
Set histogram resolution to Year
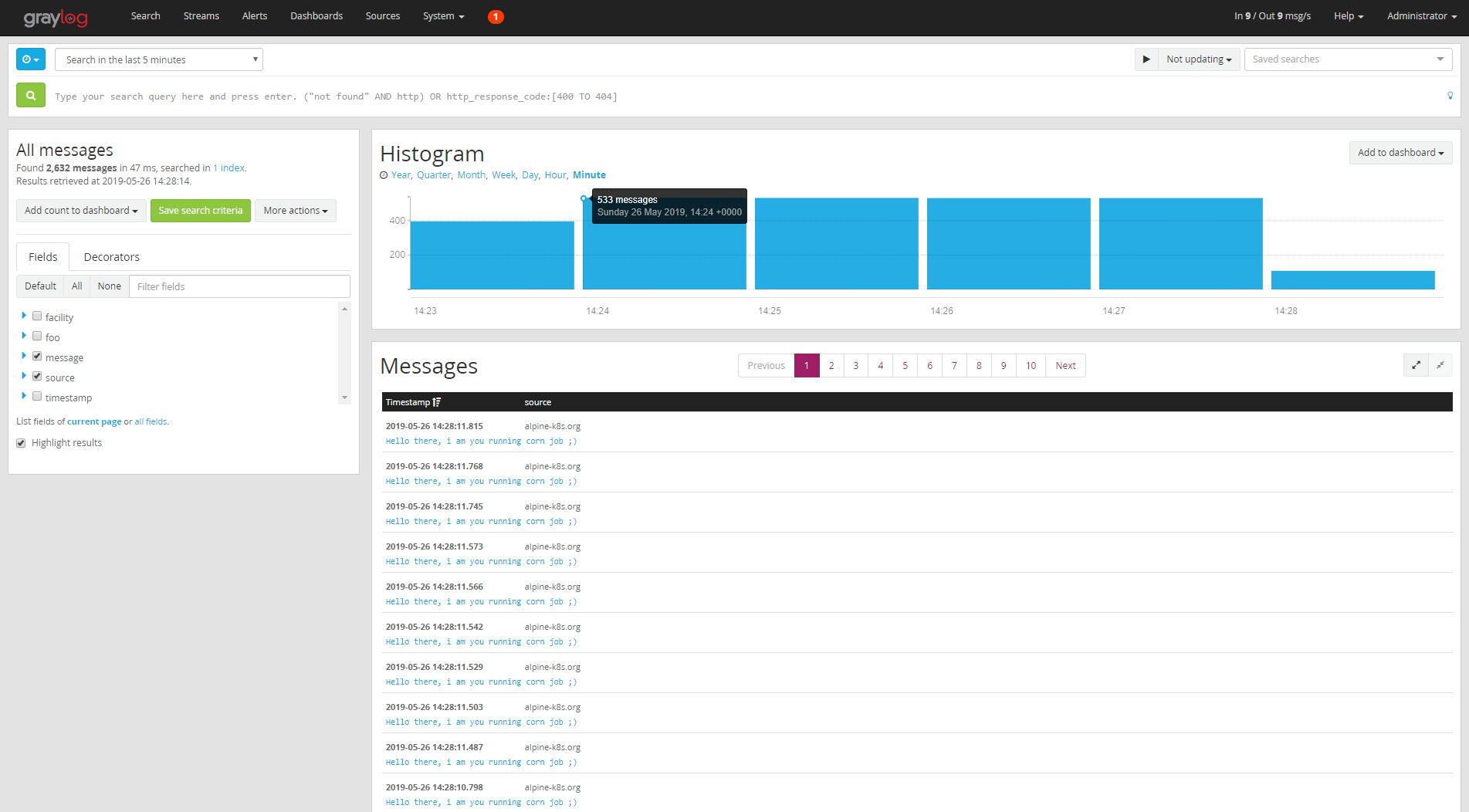401,175
